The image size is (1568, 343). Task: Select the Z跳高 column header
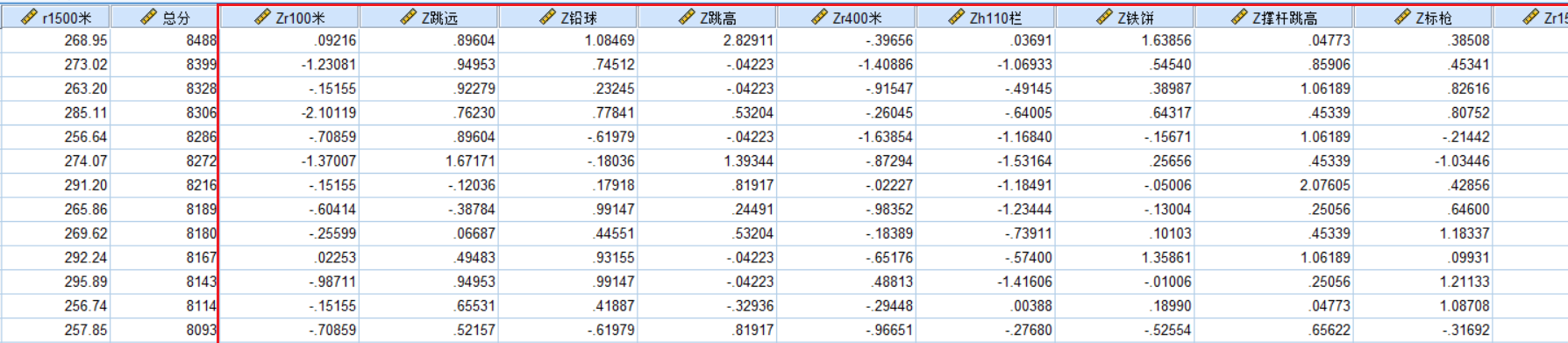708,17
